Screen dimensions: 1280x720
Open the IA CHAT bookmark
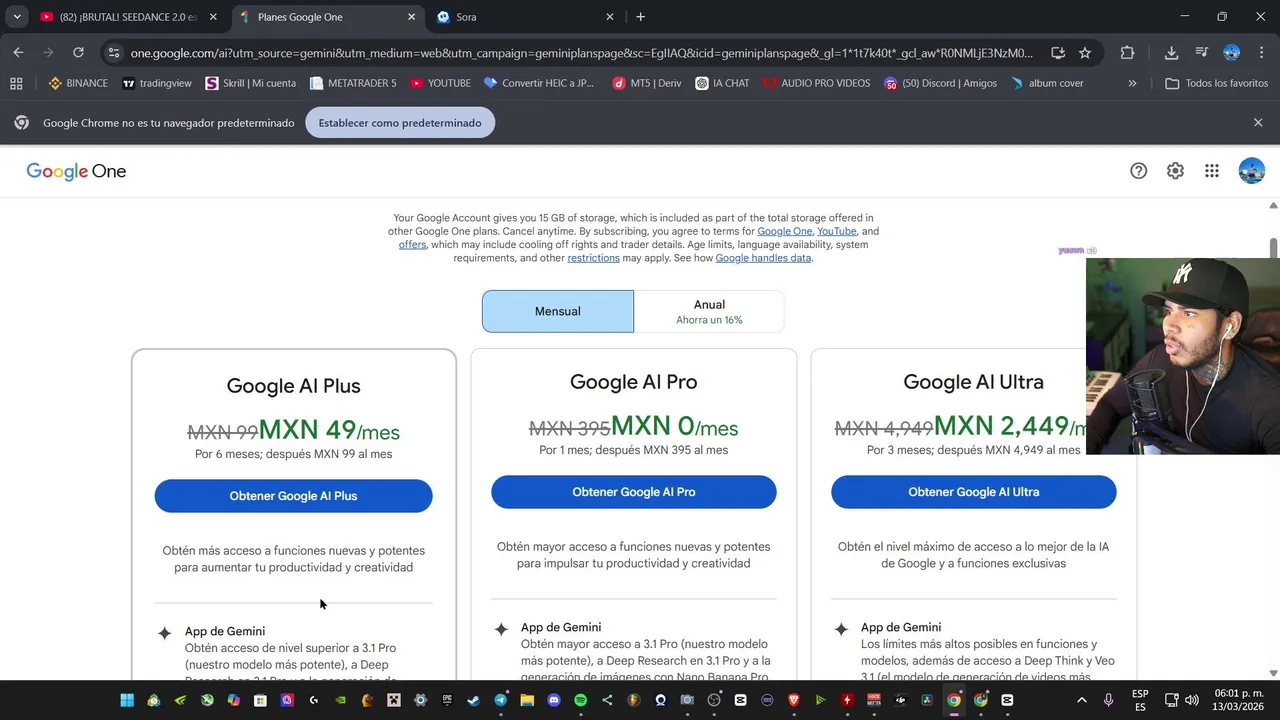(x=722, y=83)
